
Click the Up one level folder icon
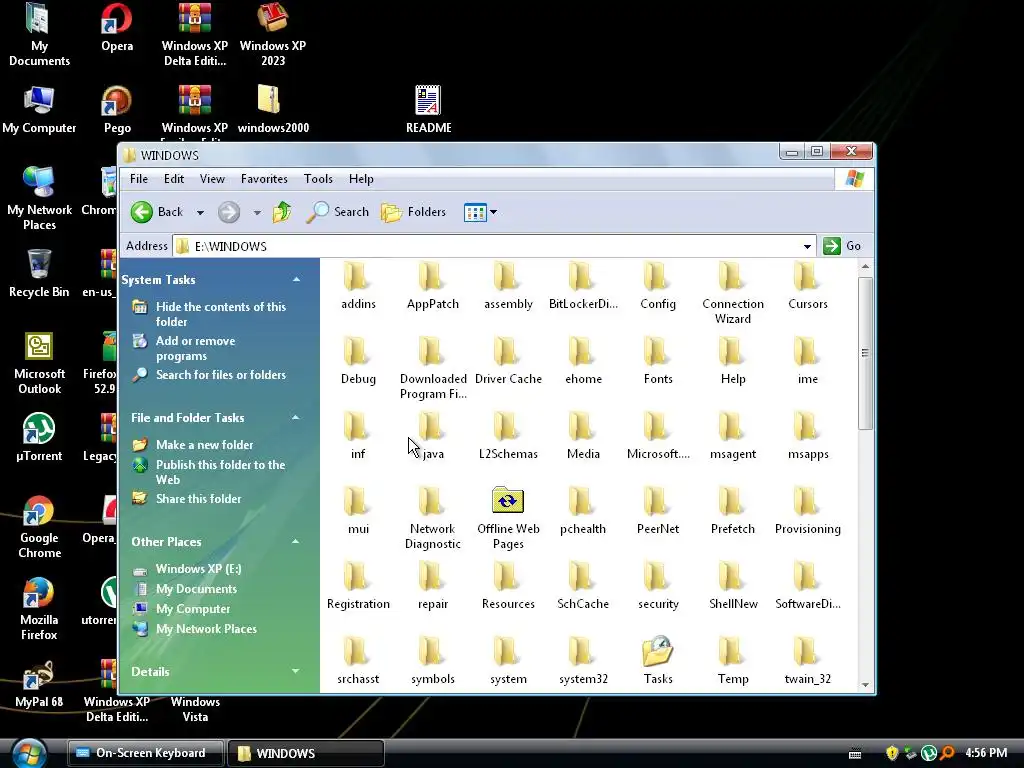[282, 212]
